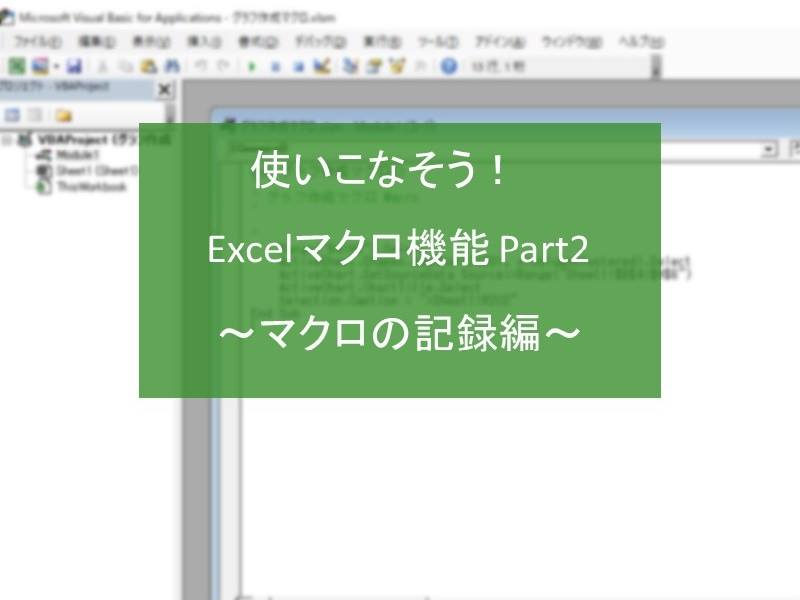The width and height of the screenshot is (800, 600).
Task: Open the デバッグ(D) menu
Action: pyautogui.click(x=320, y=42)
